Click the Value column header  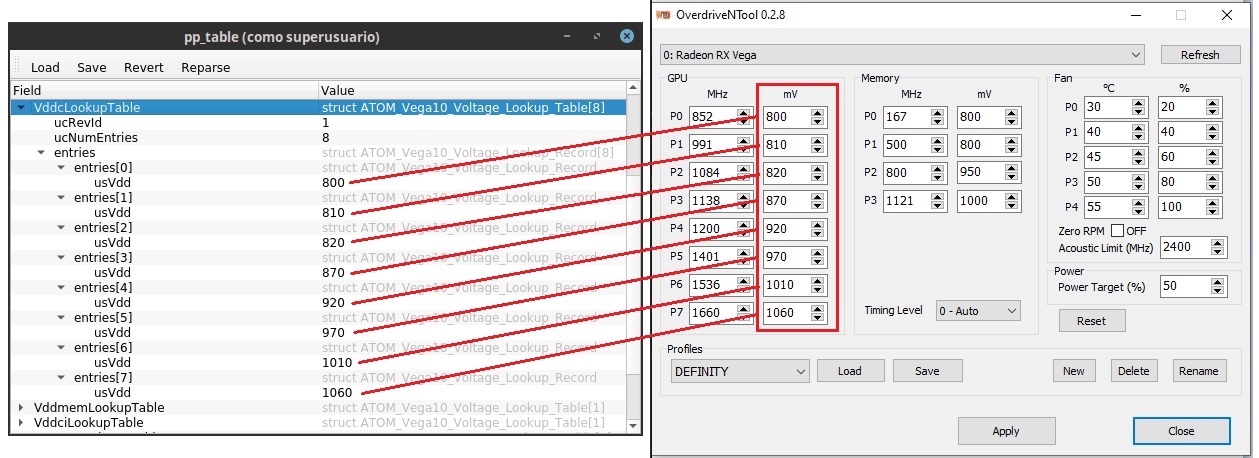tap(472, 90)
